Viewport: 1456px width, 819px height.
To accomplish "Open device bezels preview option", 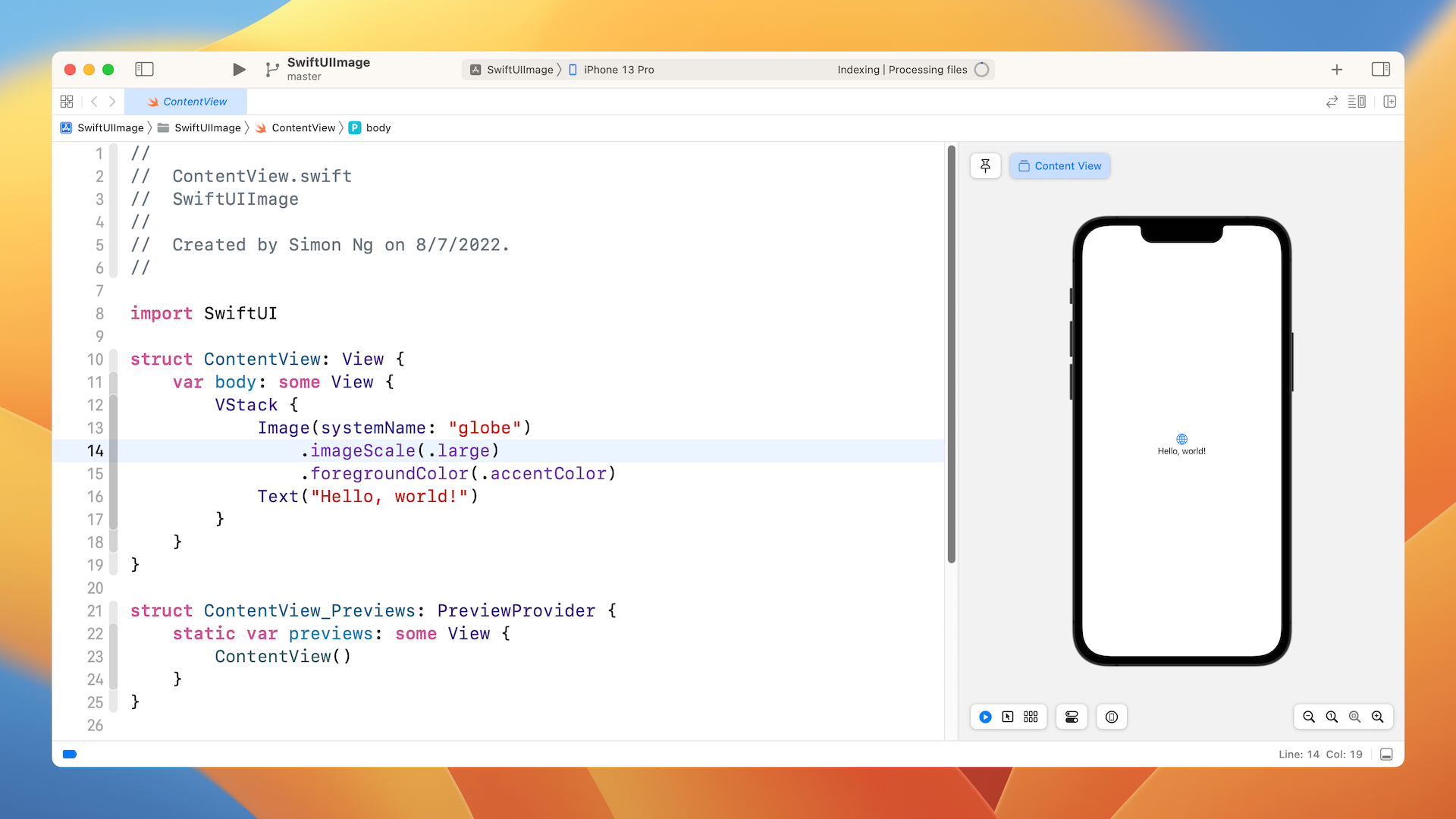I will 1111,717.
